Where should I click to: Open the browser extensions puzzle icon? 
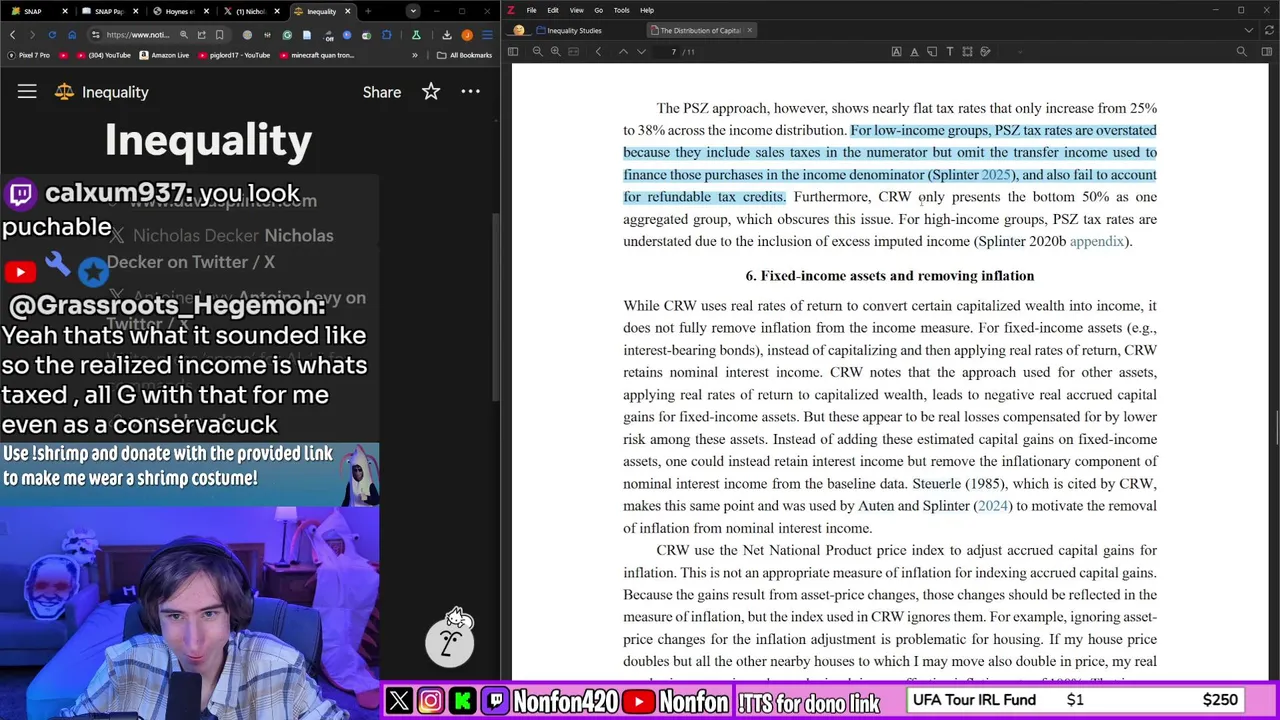386,35
